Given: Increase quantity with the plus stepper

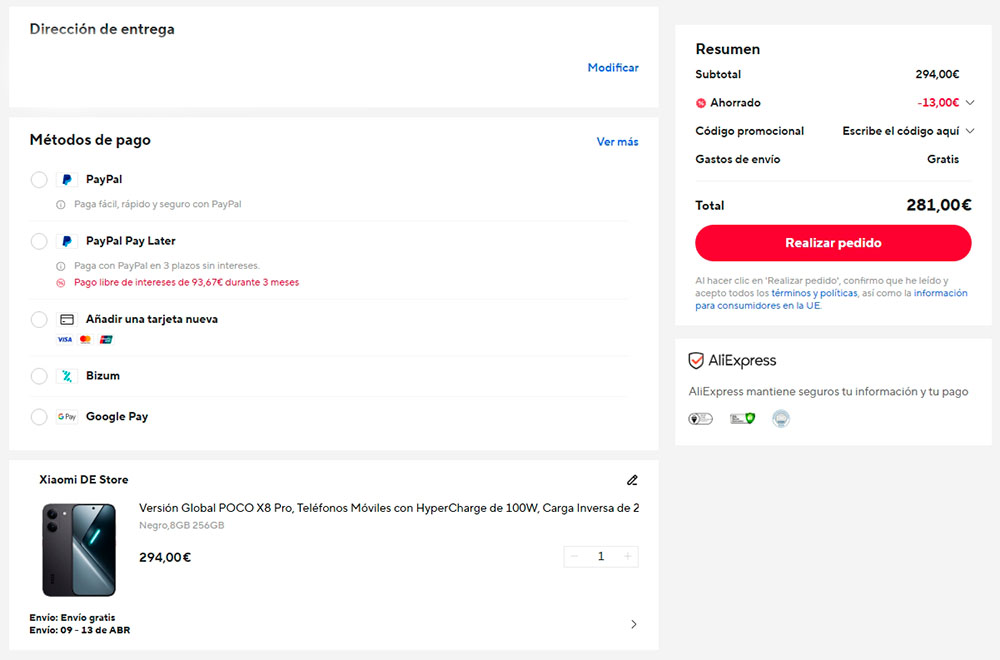Looking at the screenshot, I should (626, 556).
